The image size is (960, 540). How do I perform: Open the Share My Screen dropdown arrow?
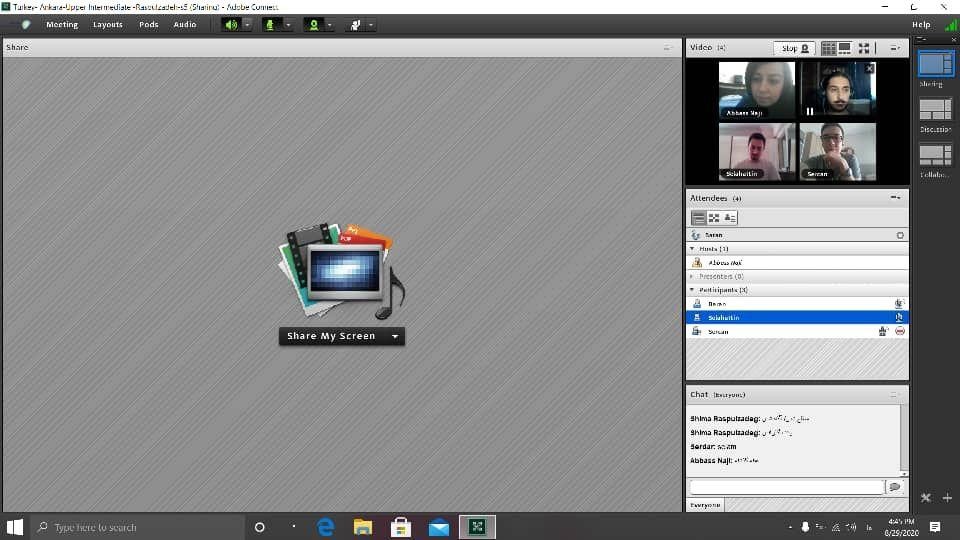(x=395, y=337)
